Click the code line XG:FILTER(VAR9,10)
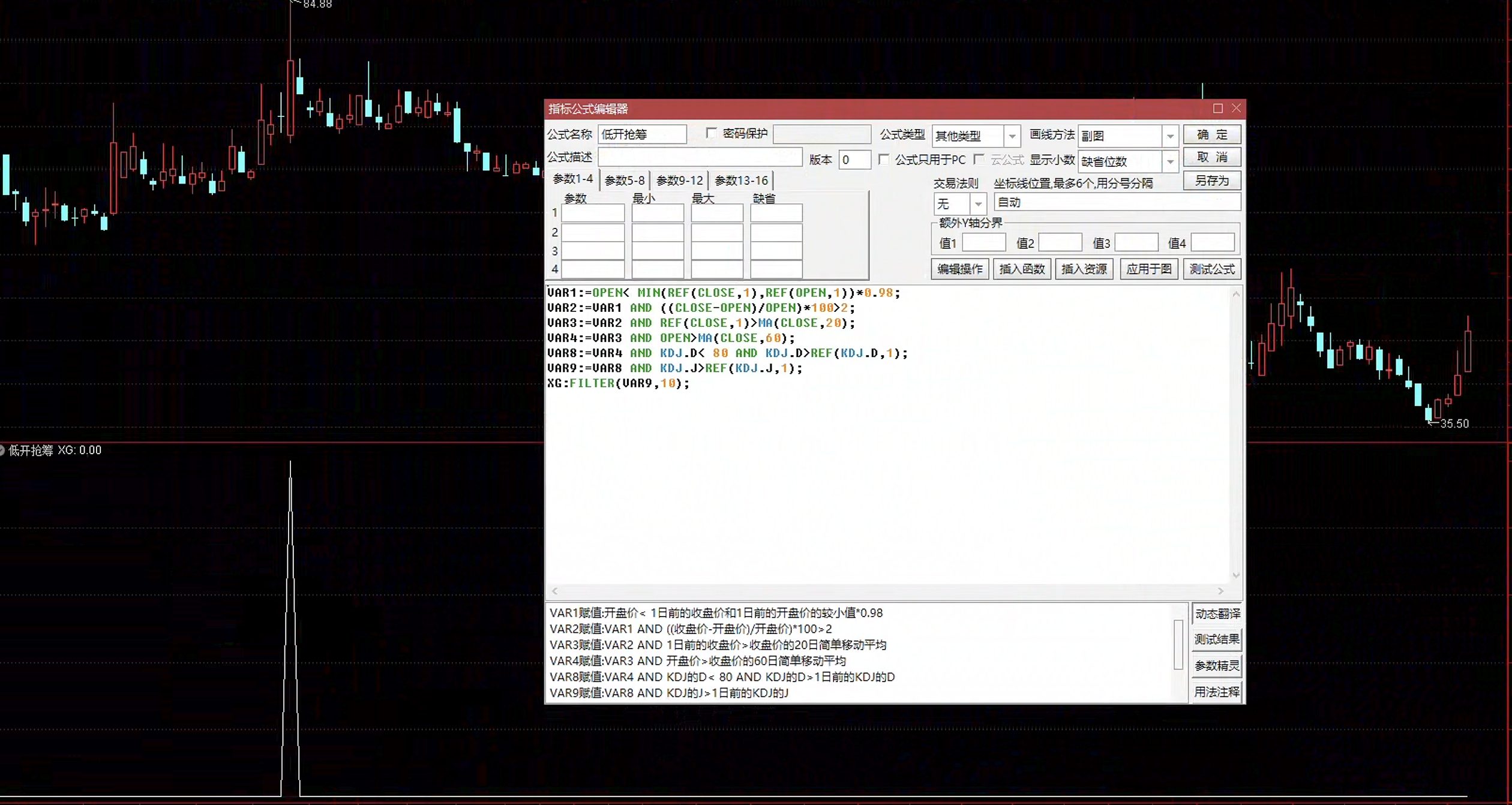The width and height of the screenshot is (1512, 805). 619,383
